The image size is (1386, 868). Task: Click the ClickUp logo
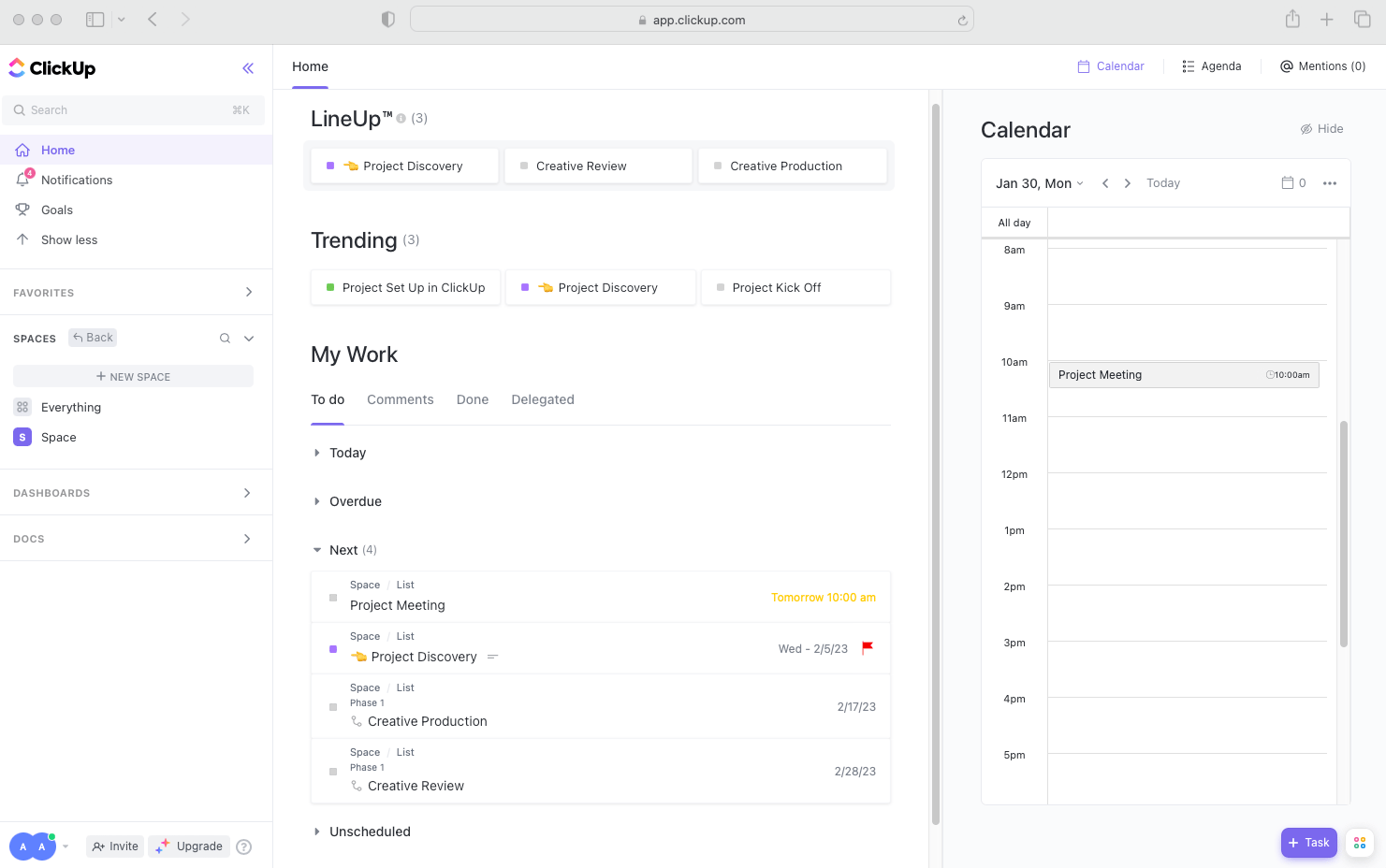(51, 67)
